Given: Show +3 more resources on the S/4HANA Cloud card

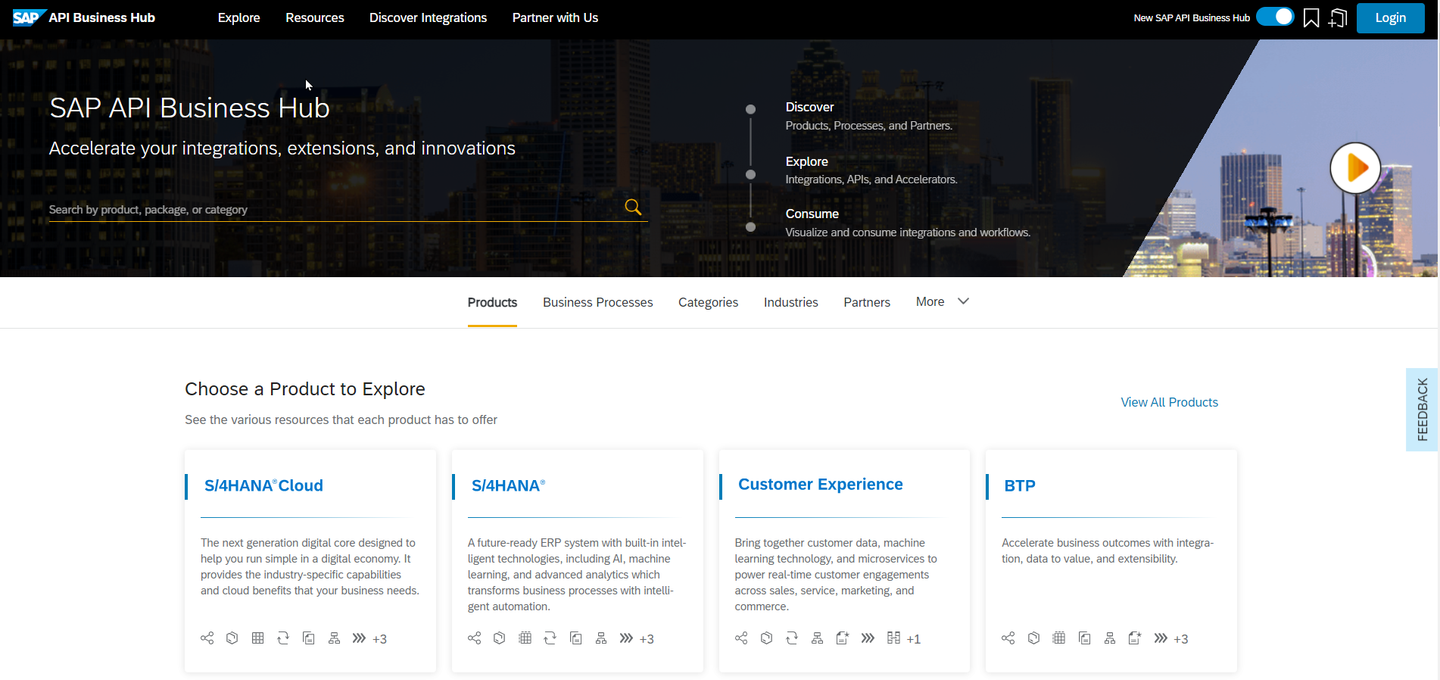Looking at the screenshot, I should (380, 639).
